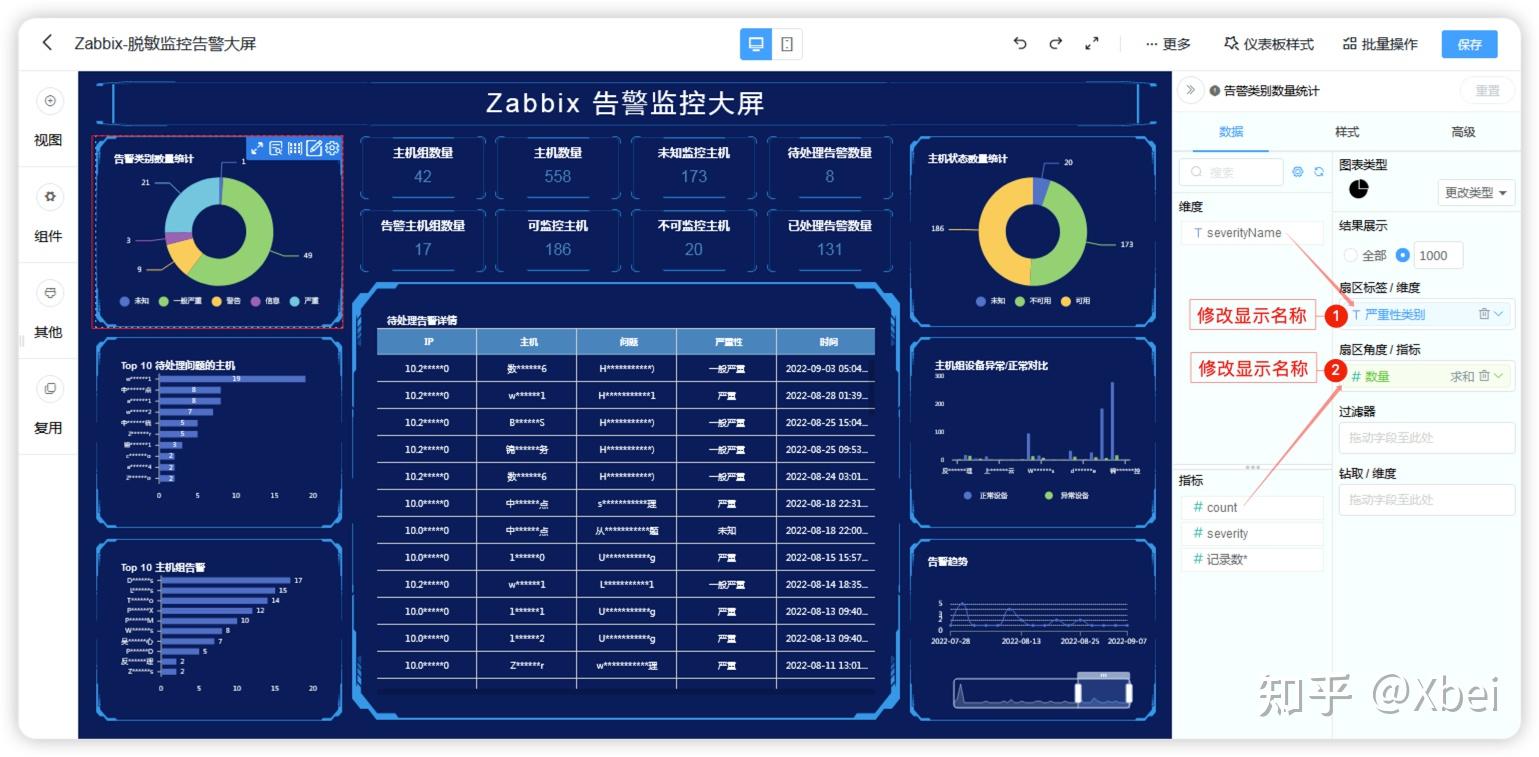Screen dimensions: 1539x757
Task: Open the 更改类型 chart type dropdown
Action: pyautogui.click(x=1475, y=192)
